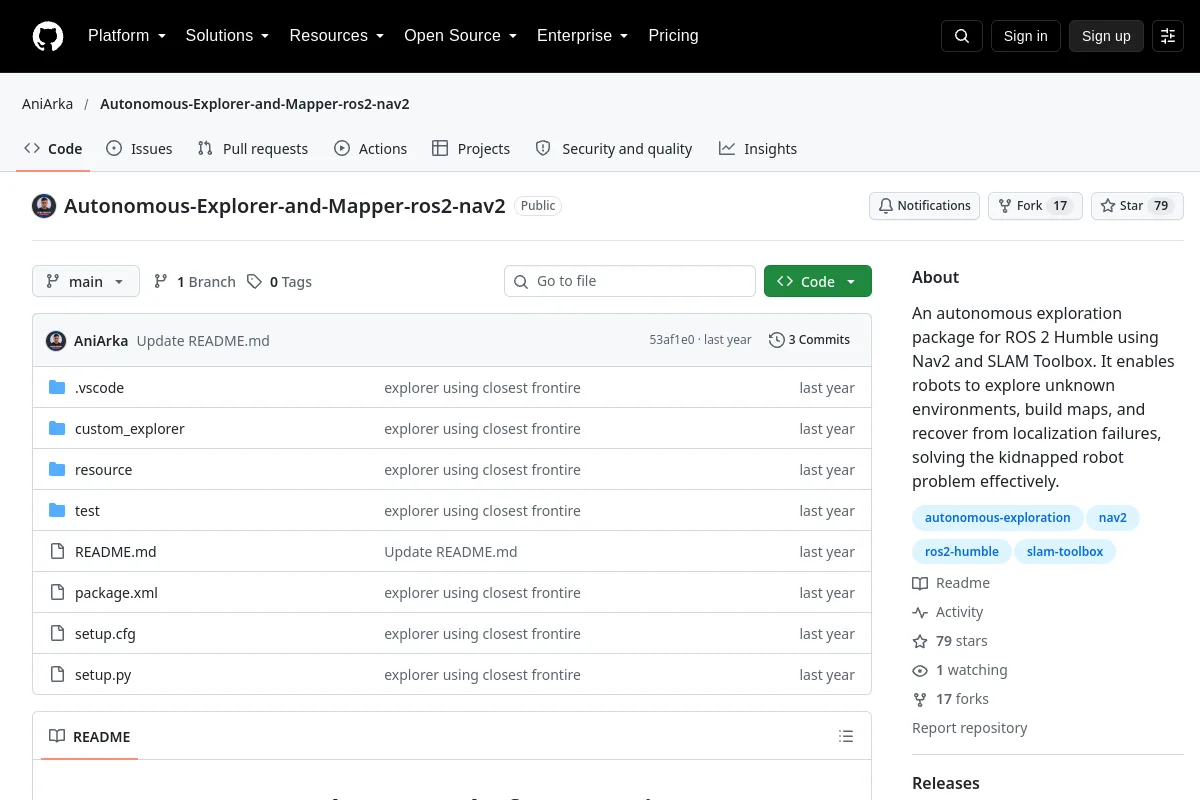
Task: Fork the repository
Action: pos(1035,206)
